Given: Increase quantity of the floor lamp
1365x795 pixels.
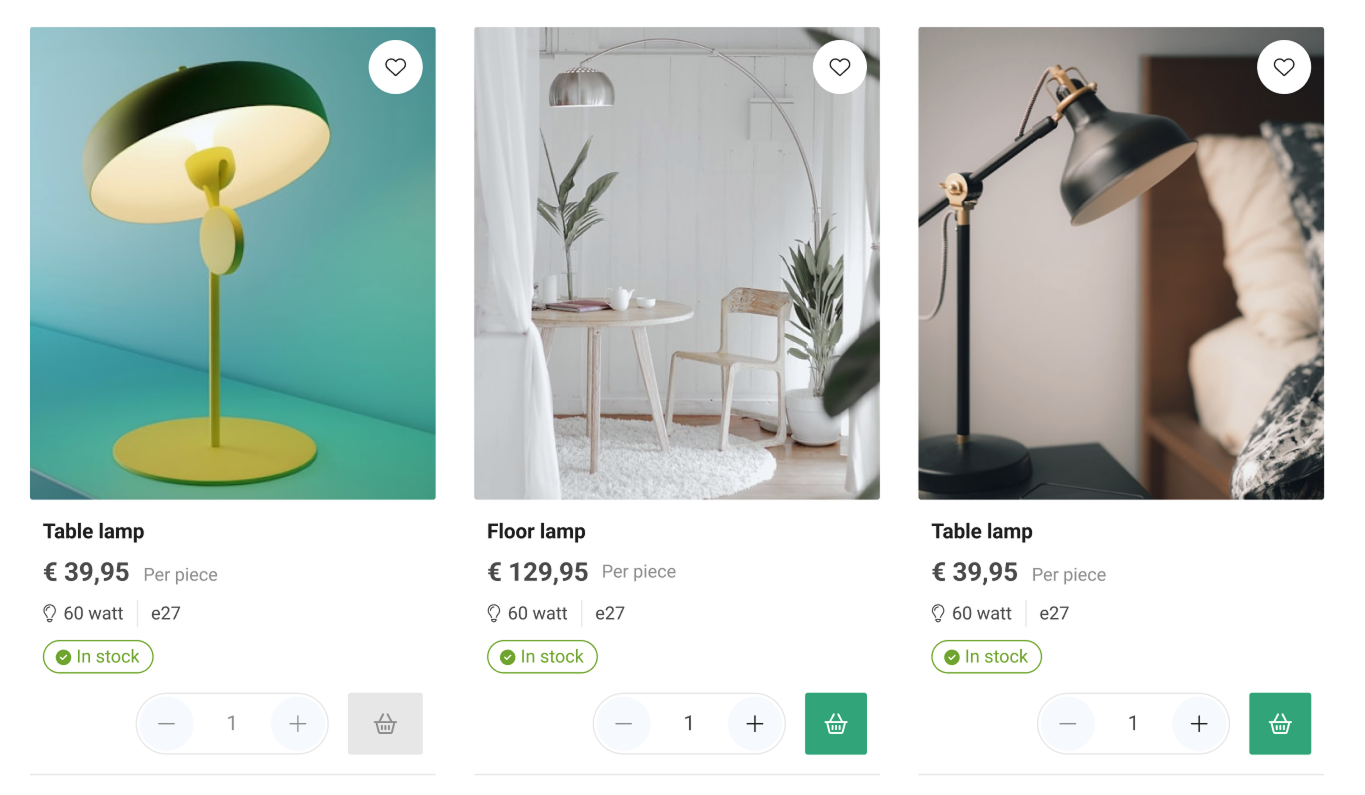Looking at the screenshot, I should (x=755, y=723).
